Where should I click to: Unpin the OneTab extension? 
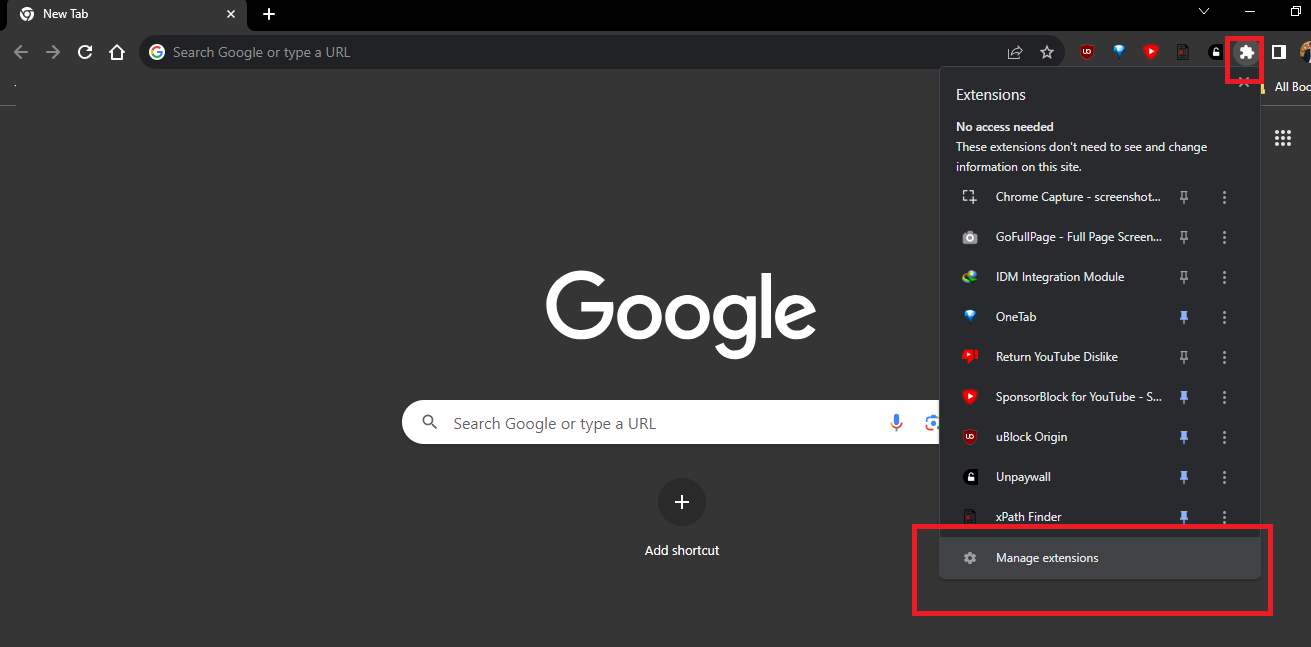[x=1184, y=317]
